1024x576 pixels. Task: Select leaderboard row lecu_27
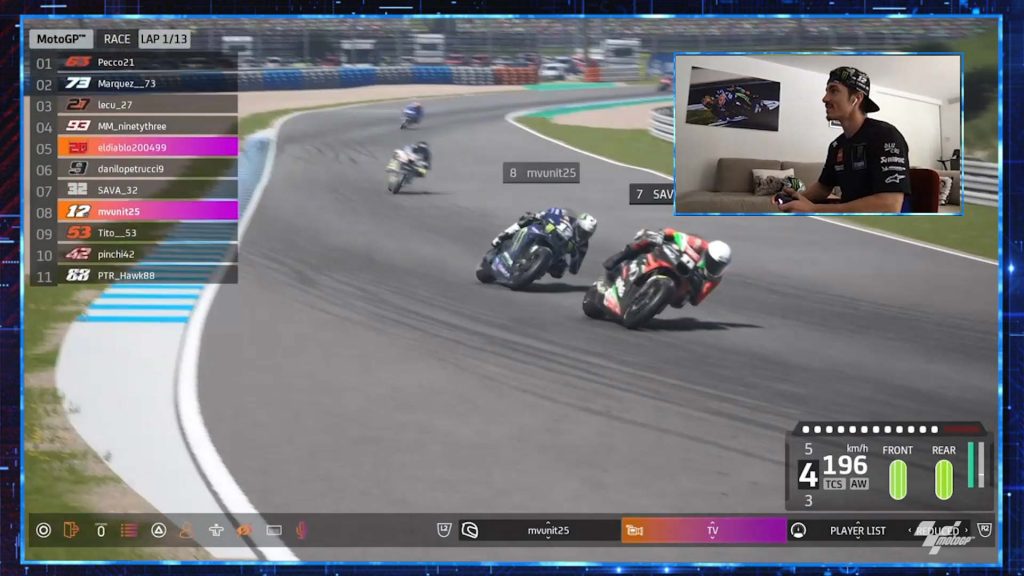148,104
